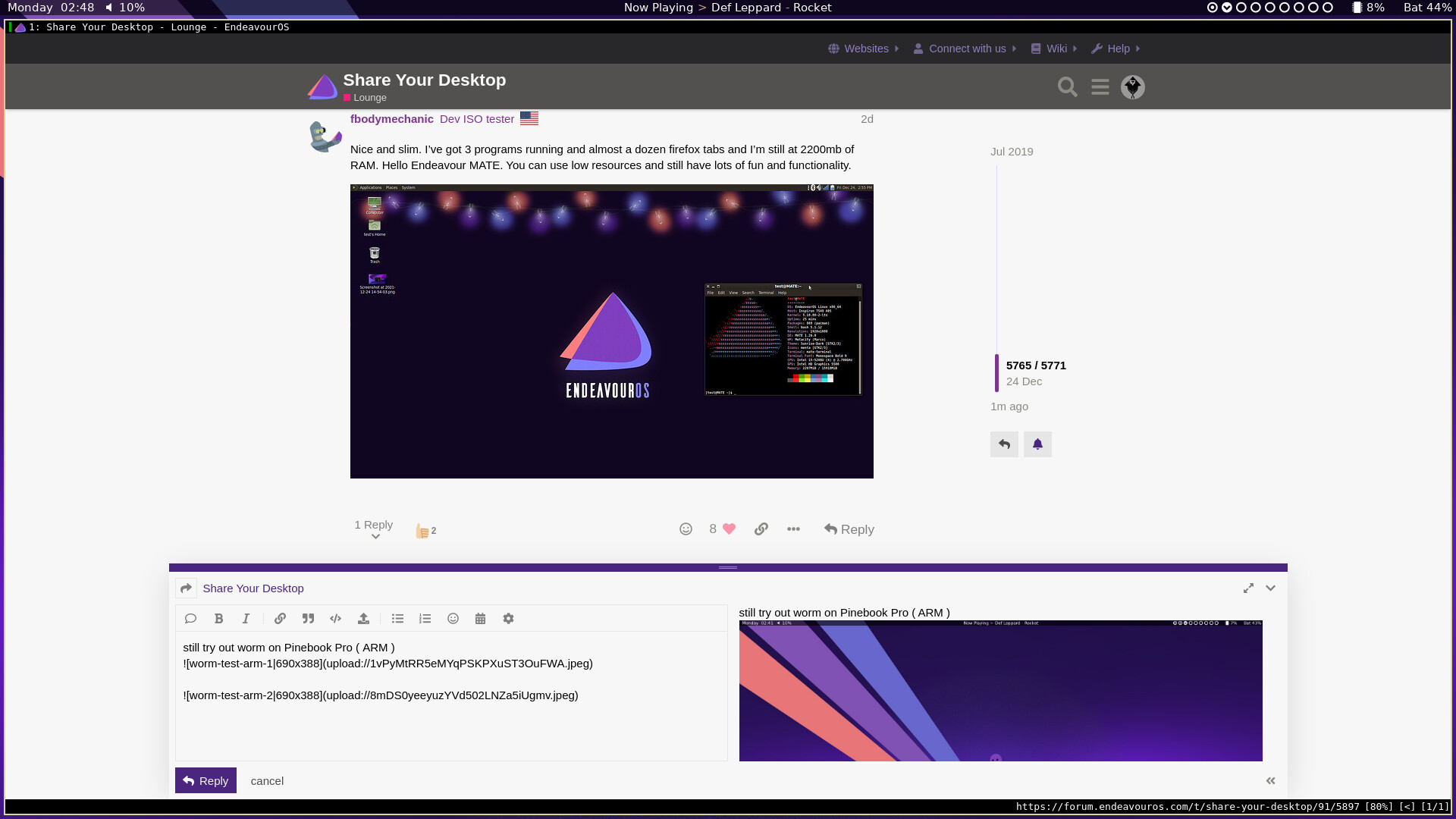Viewport: 1456px width, 819px height.
Task: Click the Blockquote icon in editor
Action: tap(308, 619)
